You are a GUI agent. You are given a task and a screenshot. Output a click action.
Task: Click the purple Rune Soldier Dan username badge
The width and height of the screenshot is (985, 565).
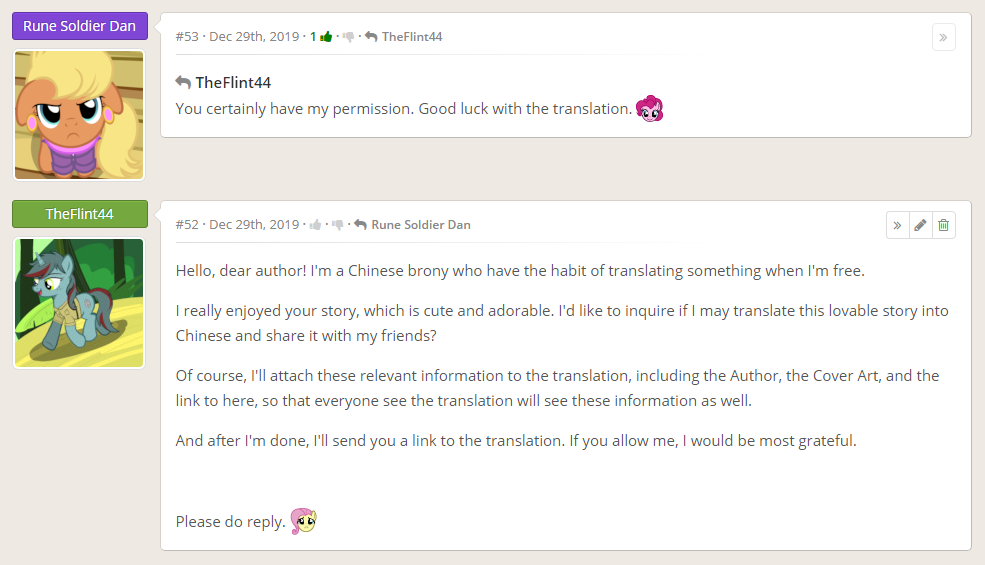point(79,26)
